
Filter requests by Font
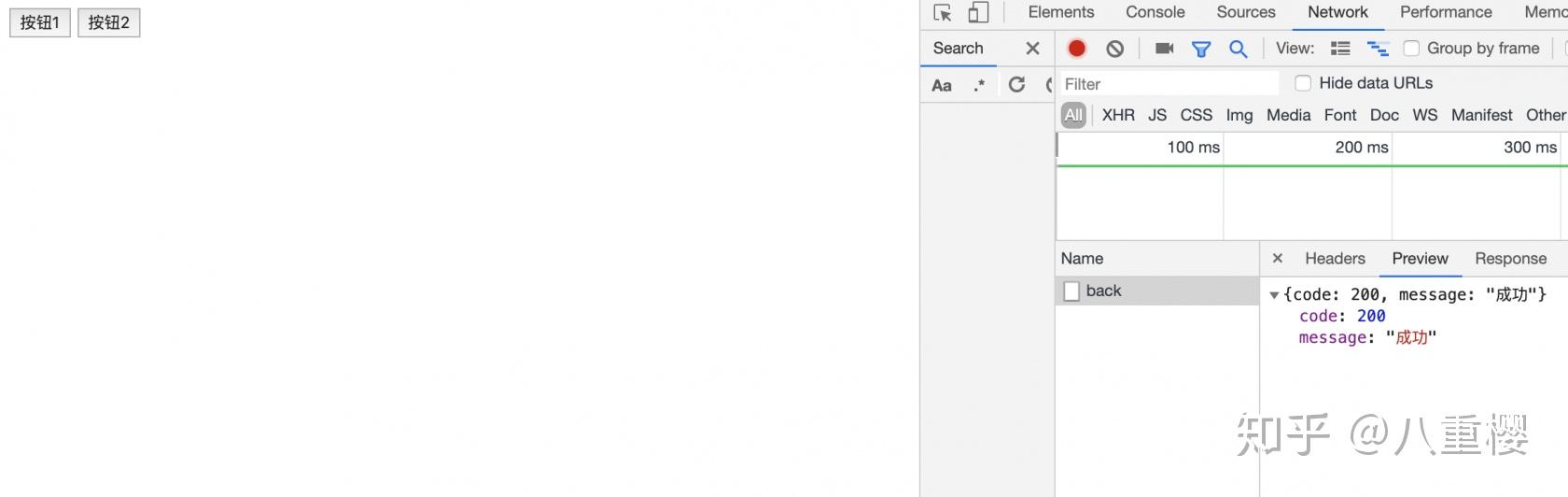(x=1340, y=115)
